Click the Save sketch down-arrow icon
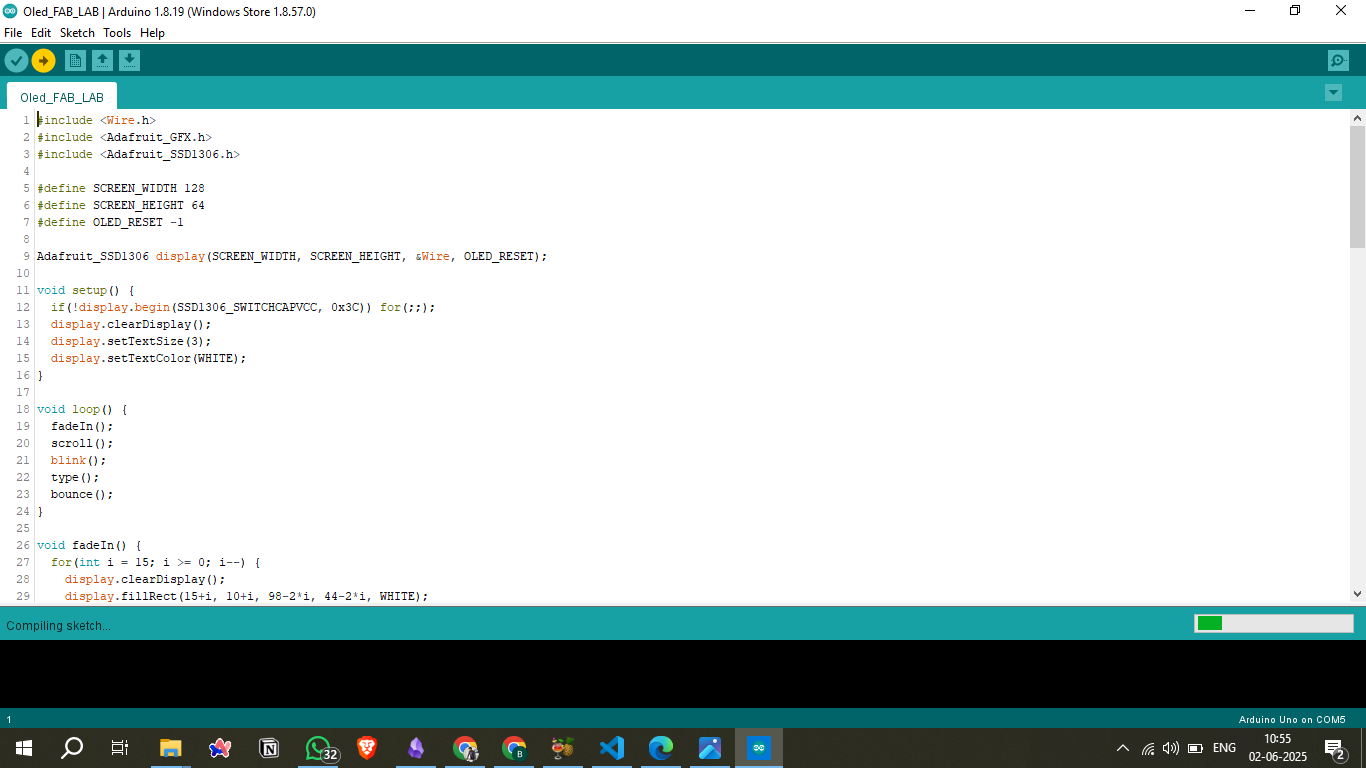The width and height of the screenshot is (1366, 768). tap(129, 61)
